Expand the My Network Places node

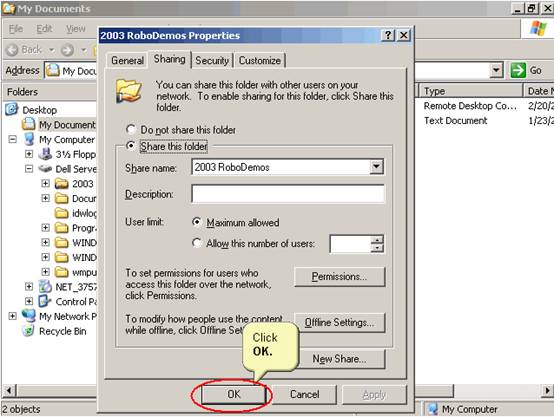click(12, 316)
